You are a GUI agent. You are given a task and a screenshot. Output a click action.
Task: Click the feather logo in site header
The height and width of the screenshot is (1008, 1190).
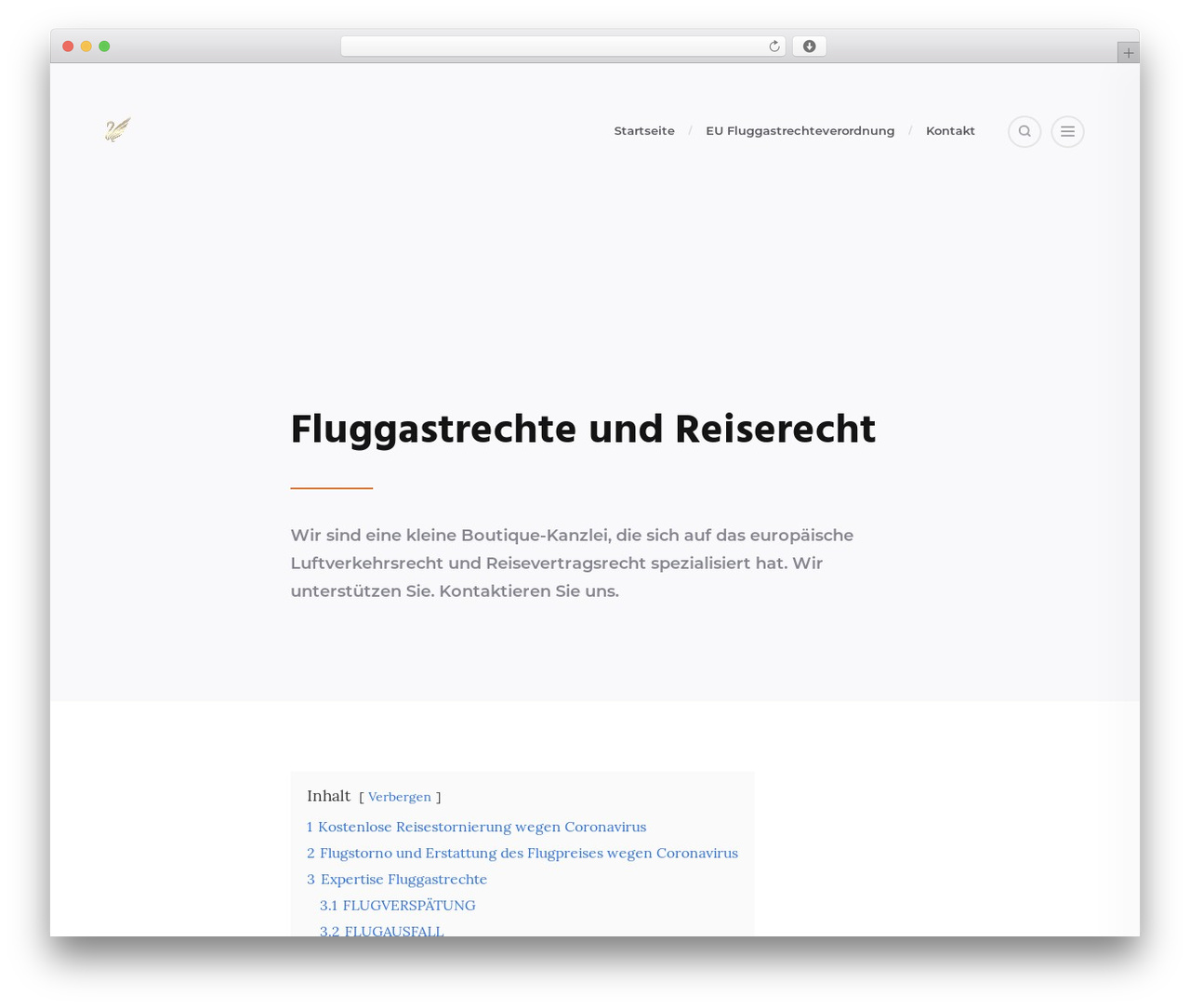(118, 130)
